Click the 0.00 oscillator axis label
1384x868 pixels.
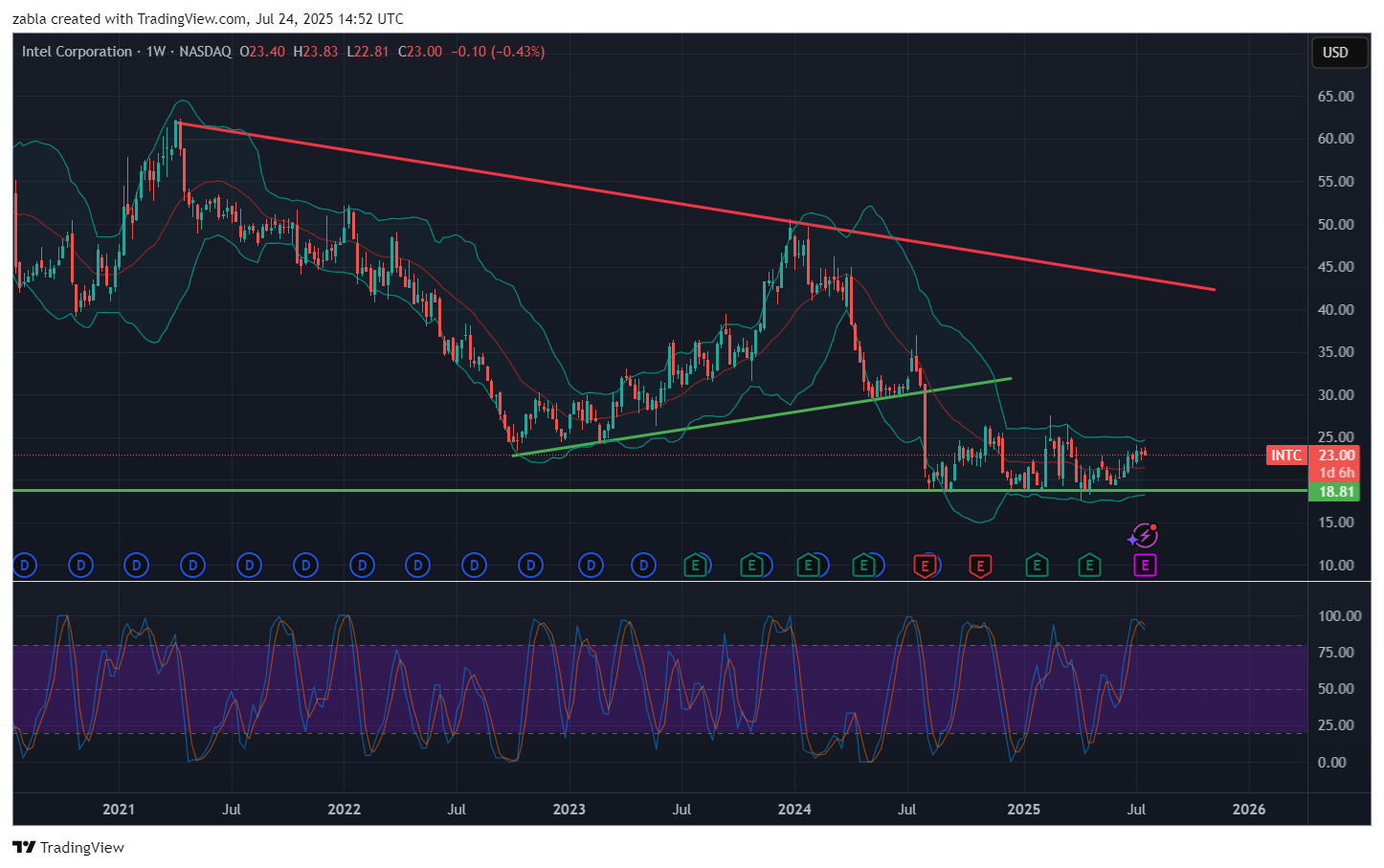point(1331,763)
